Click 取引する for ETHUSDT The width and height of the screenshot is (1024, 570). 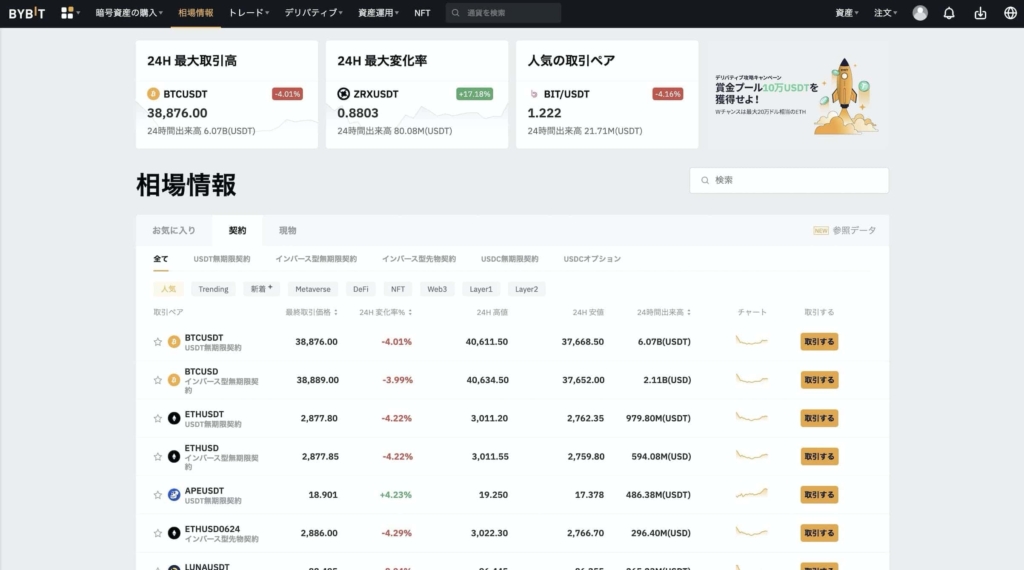tap(819, 419)
